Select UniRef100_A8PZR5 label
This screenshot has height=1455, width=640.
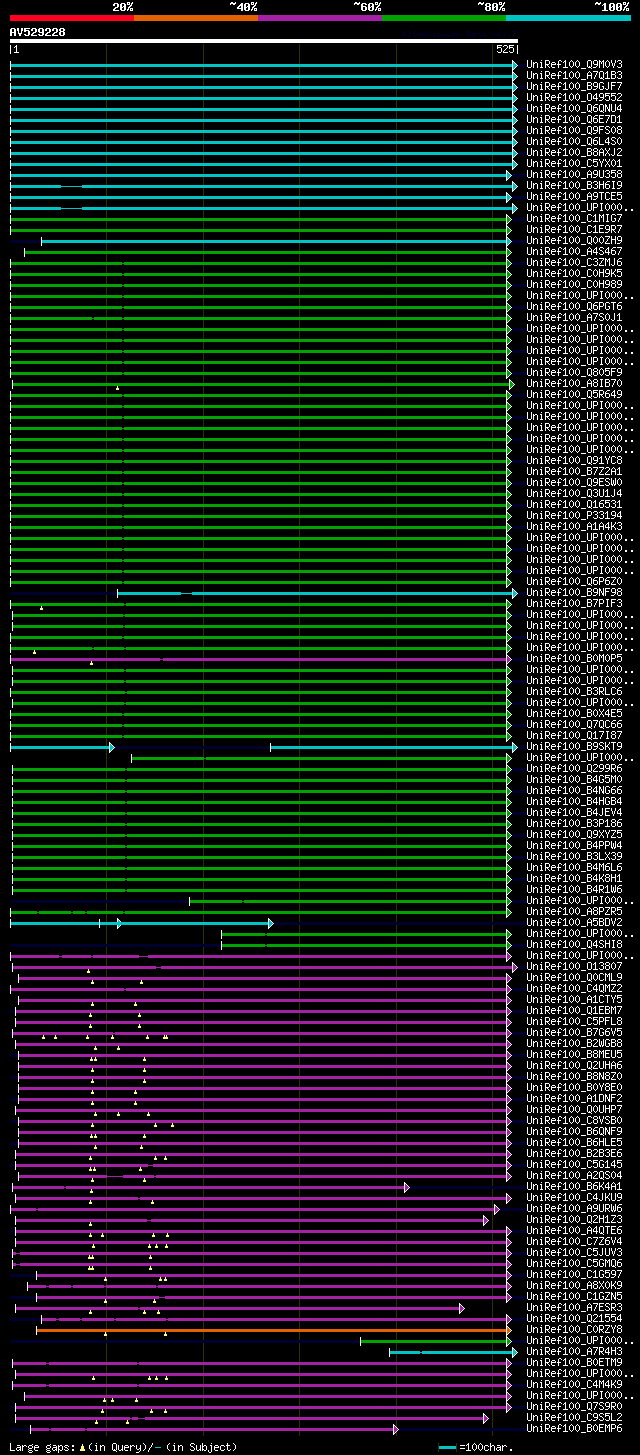(575, 911)
